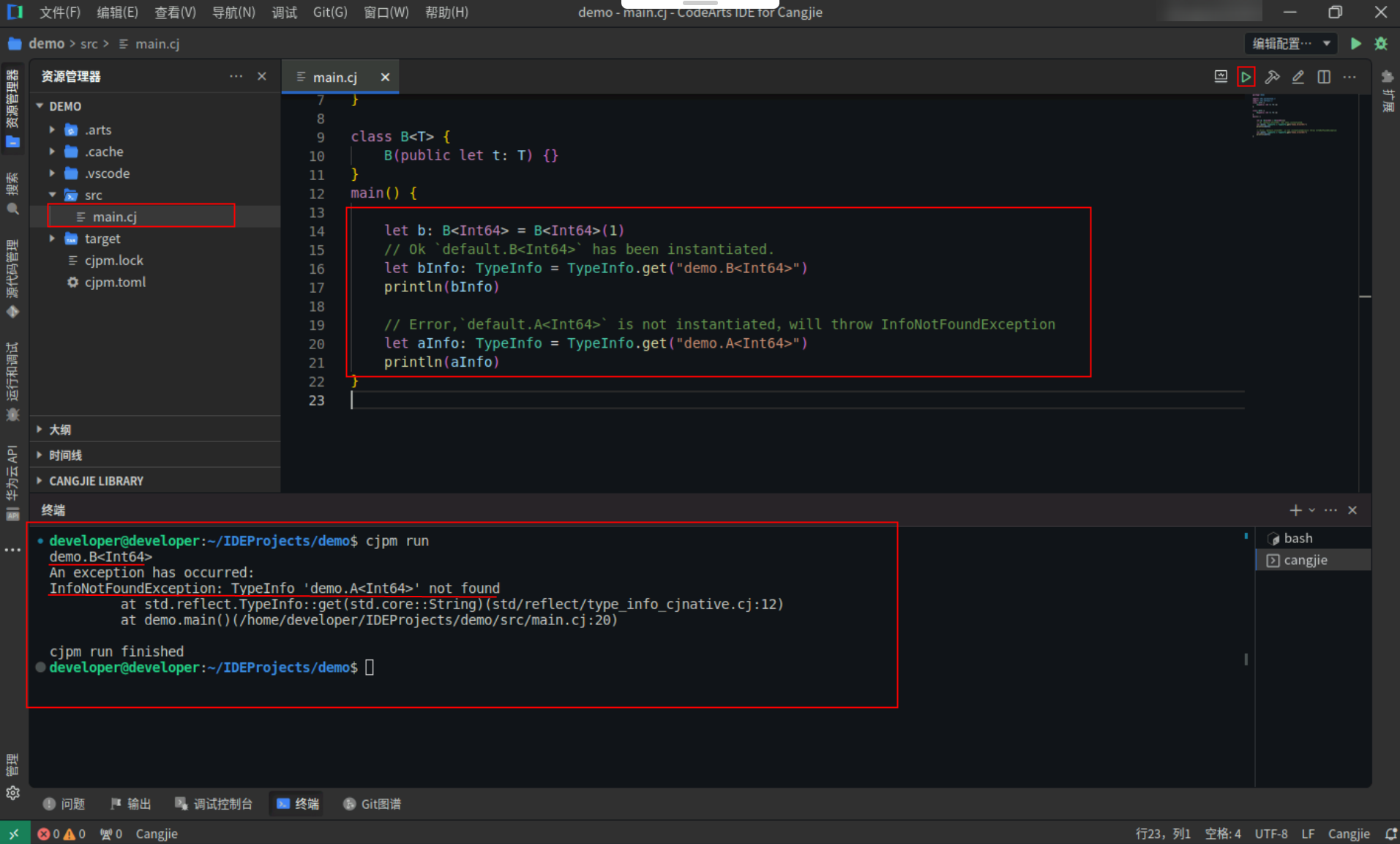
Task: Select the bash terminal session
Action: click(x=1313, y=538)
